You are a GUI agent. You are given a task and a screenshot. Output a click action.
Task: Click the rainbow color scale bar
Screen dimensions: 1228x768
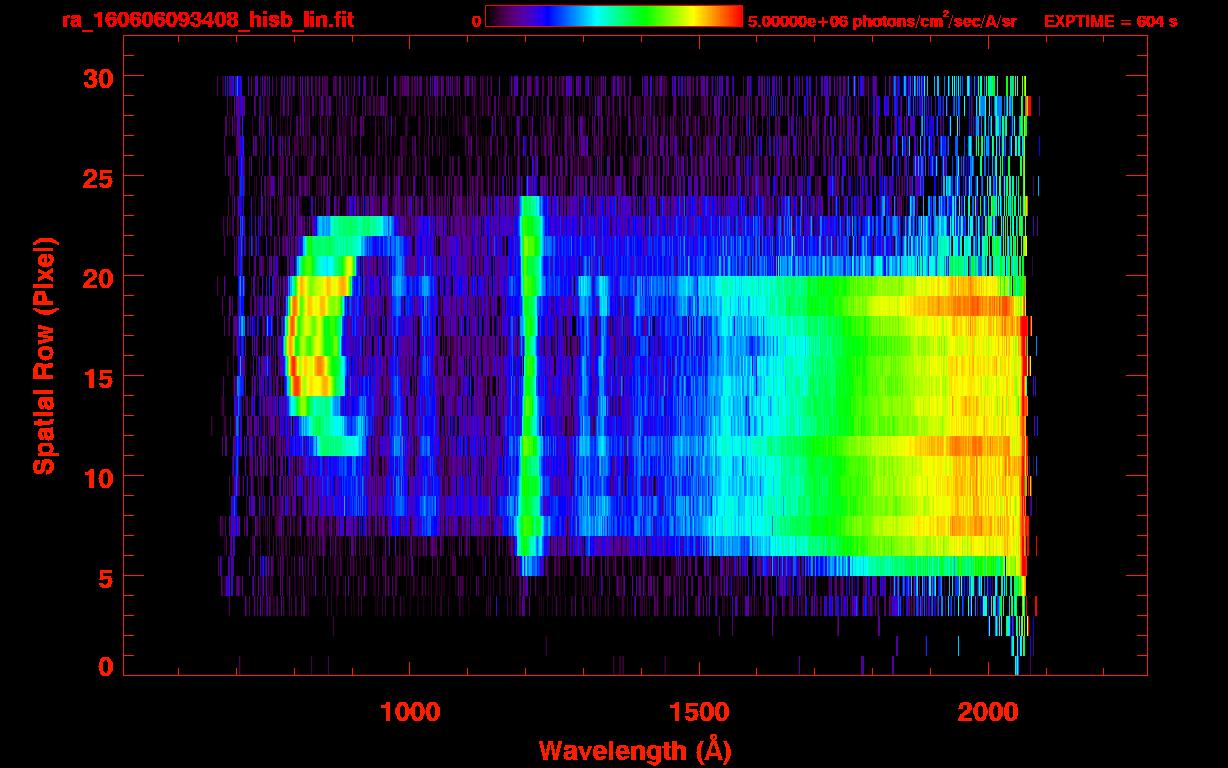(613, 16)
